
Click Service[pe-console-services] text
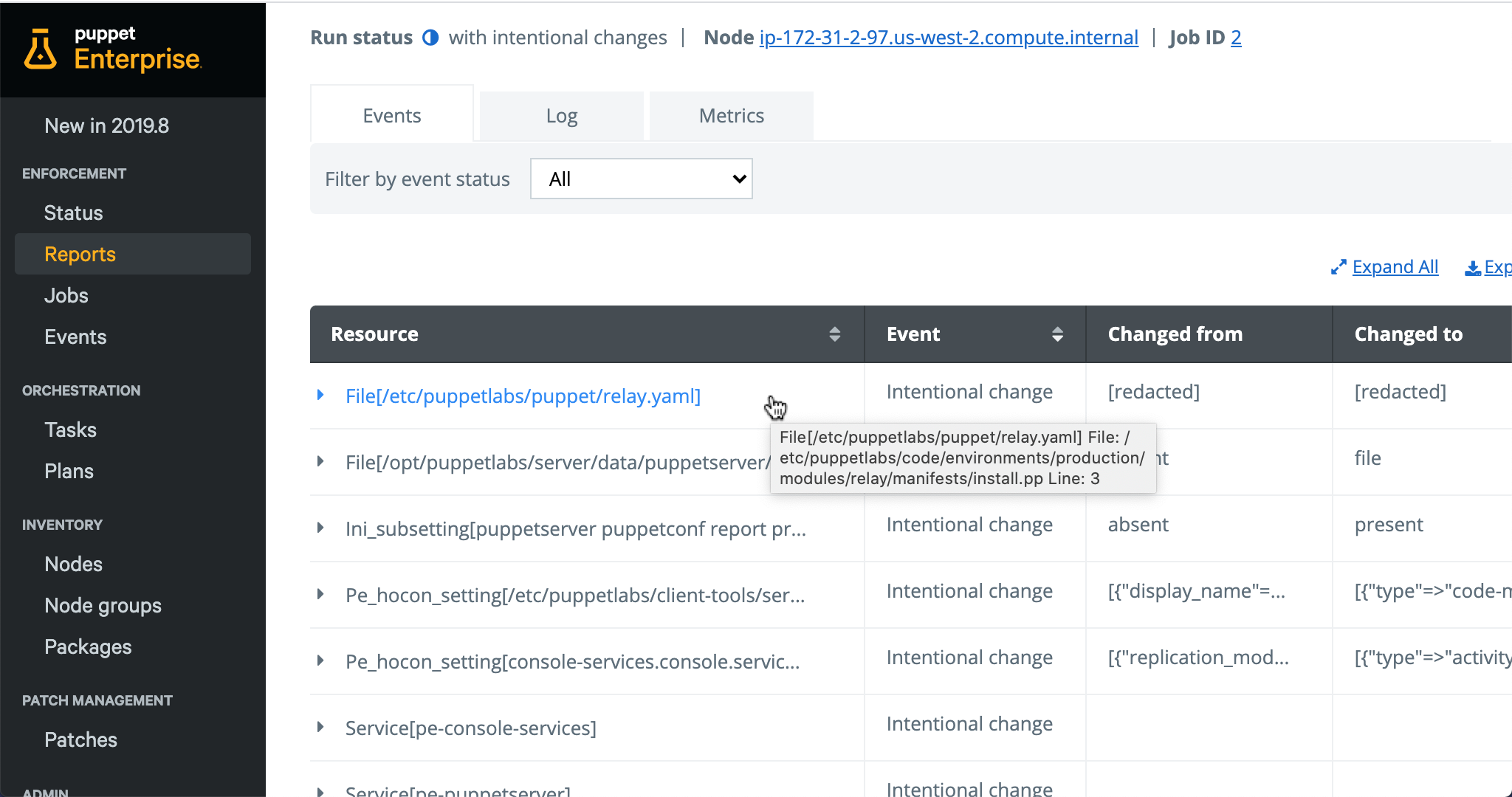[x=470, y=728]
